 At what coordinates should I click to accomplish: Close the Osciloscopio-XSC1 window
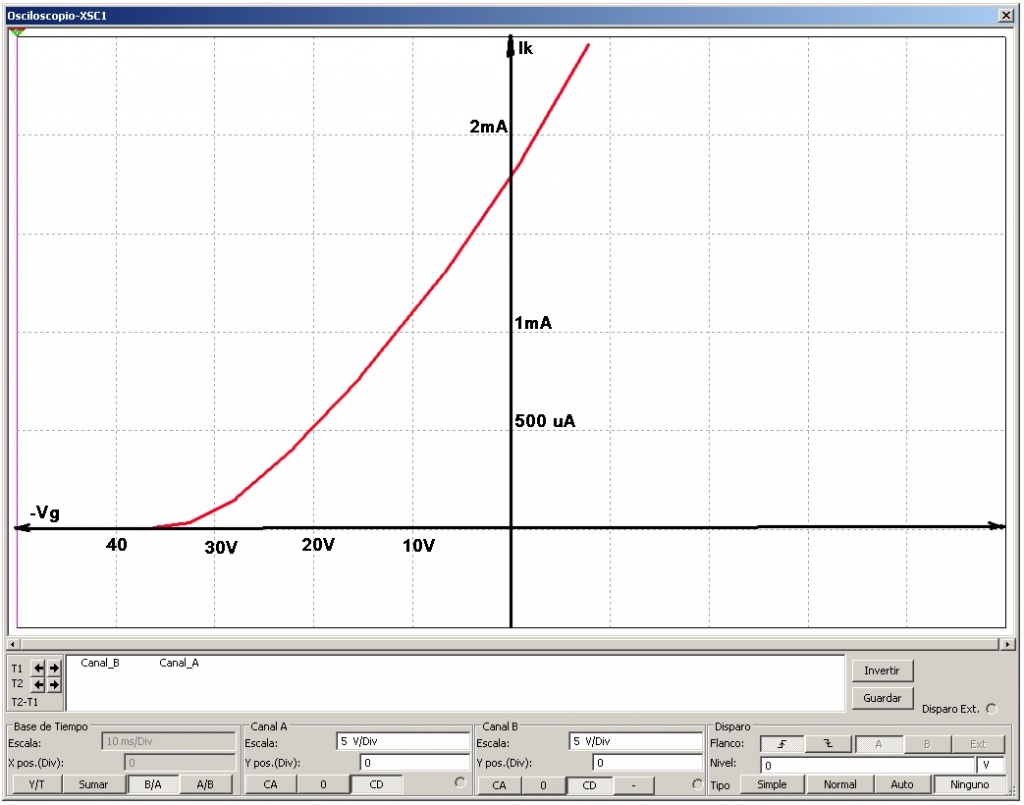click(x=1005, y=17)
